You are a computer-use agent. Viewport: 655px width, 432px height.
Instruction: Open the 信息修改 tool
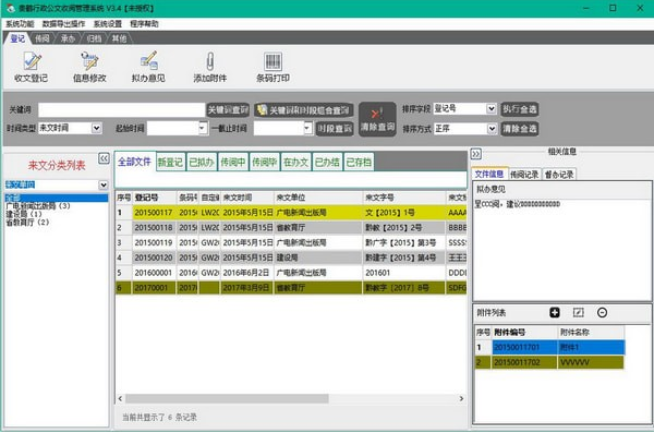tap(89, 67)
